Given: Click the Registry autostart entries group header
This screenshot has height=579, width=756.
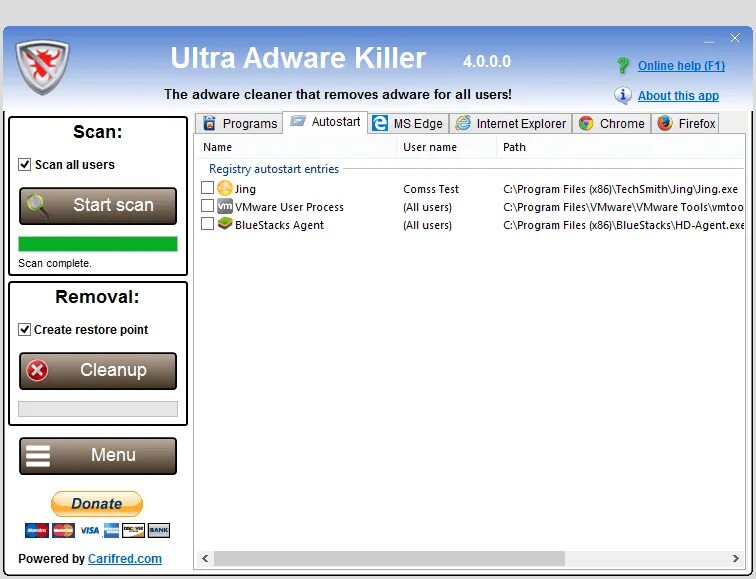Looking at the screenshot, I should pos(274,169).
